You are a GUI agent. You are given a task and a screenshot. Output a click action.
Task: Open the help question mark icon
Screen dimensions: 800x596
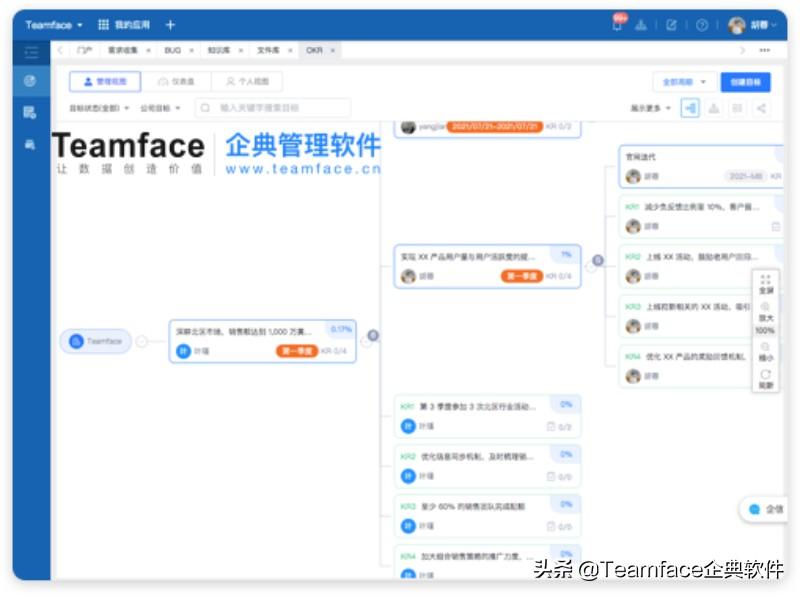702,24
